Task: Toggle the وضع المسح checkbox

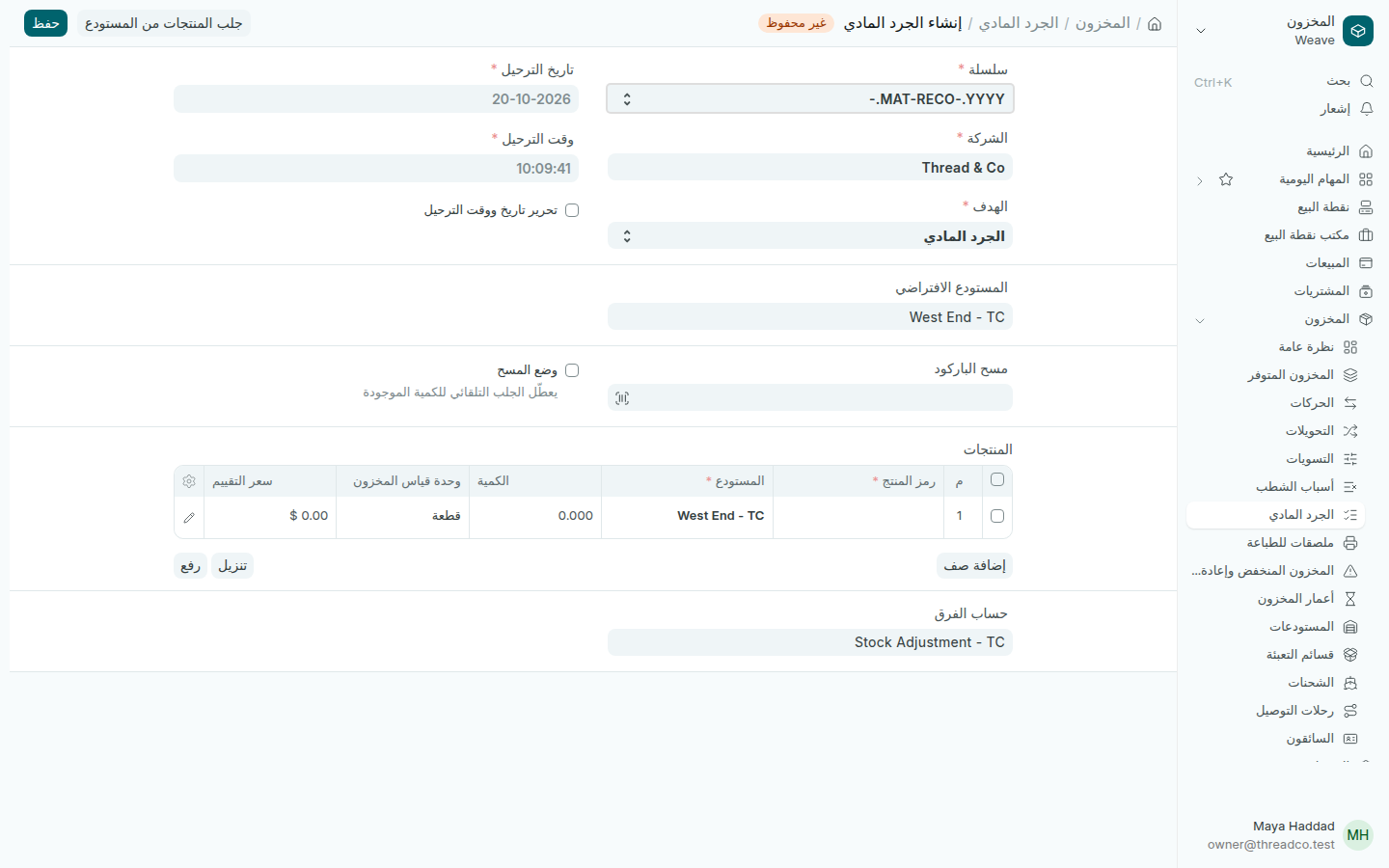Action: click(572, 370)
